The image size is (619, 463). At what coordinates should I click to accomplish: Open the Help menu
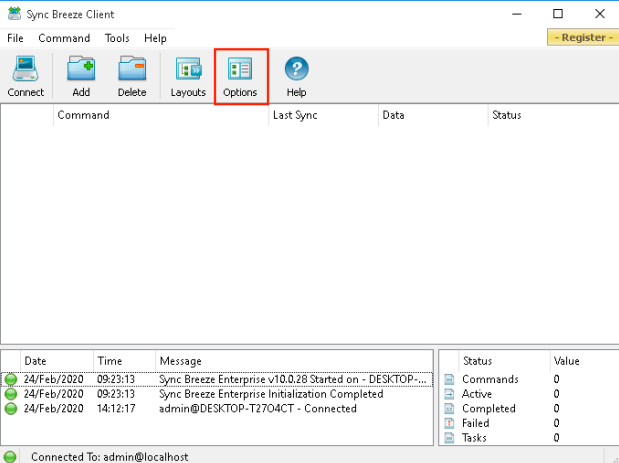pyautogui.click(x=155, y=38)
